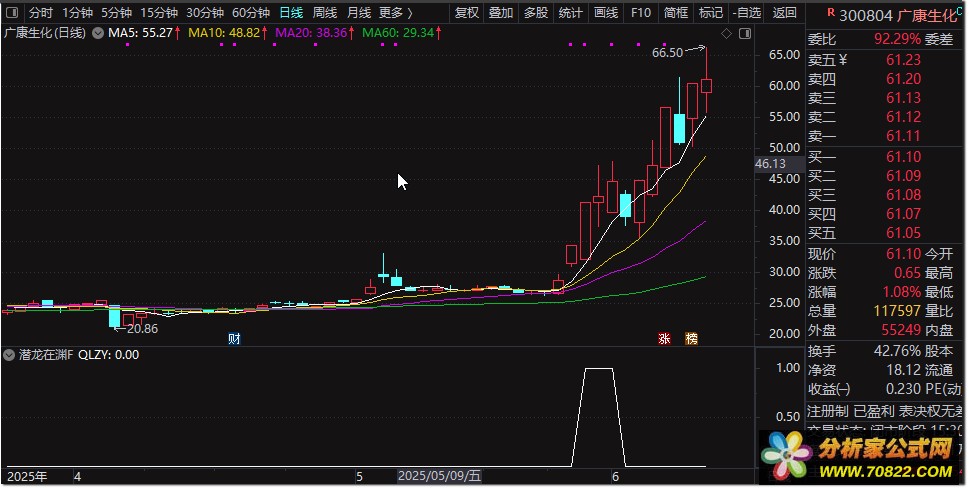Click the 卖五 price 61.23
969x488 pixels.
coord(903,60)
